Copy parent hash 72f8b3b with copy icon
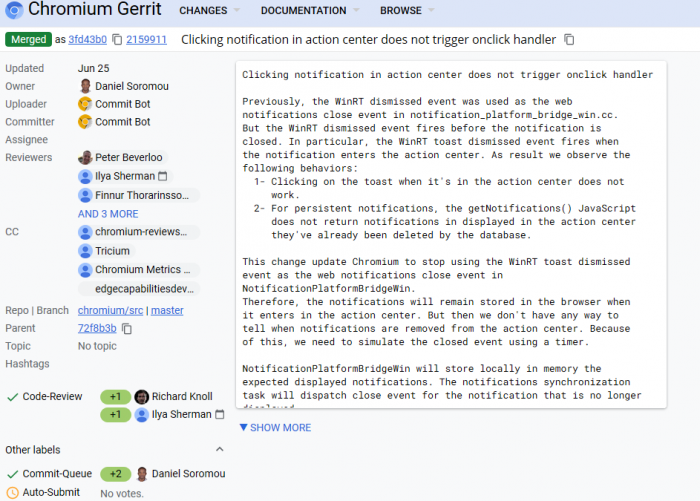Screen dimensions: 700x501 [x=127, y=328]
